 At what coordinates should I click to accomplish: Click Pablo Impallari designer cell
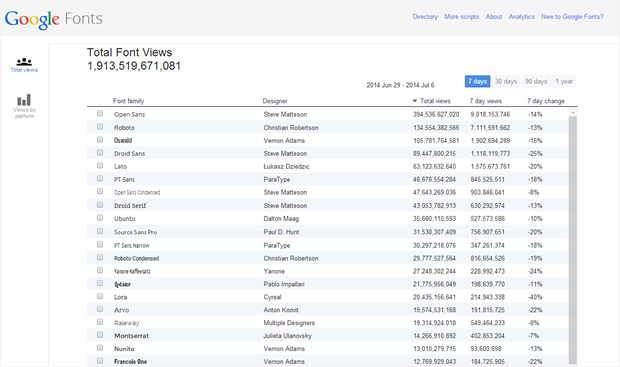click(x=284, y=284)
